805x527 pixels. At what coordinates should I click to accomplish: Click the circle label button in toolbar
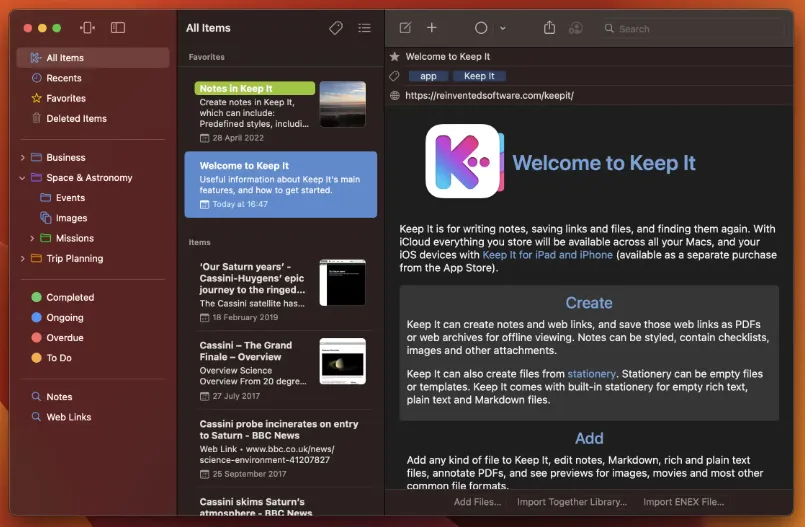pyautogui.click(x=481, y=28)
